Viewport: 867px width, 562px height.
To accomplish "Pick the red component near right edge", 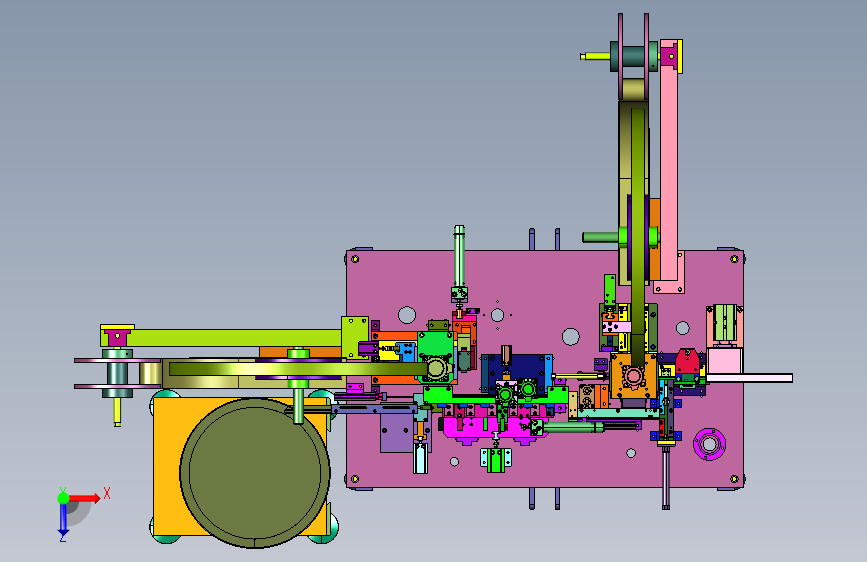I will click(x=687, y=361).
